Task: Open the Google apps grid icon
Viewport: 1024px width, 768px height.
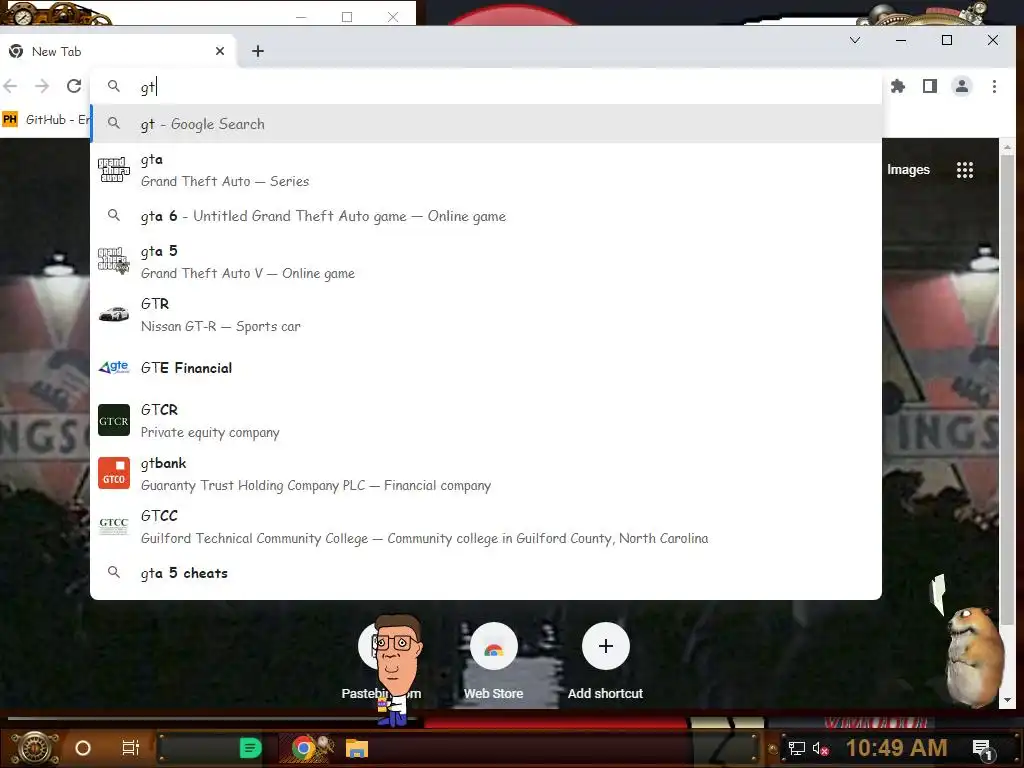Action: (965, 170)
